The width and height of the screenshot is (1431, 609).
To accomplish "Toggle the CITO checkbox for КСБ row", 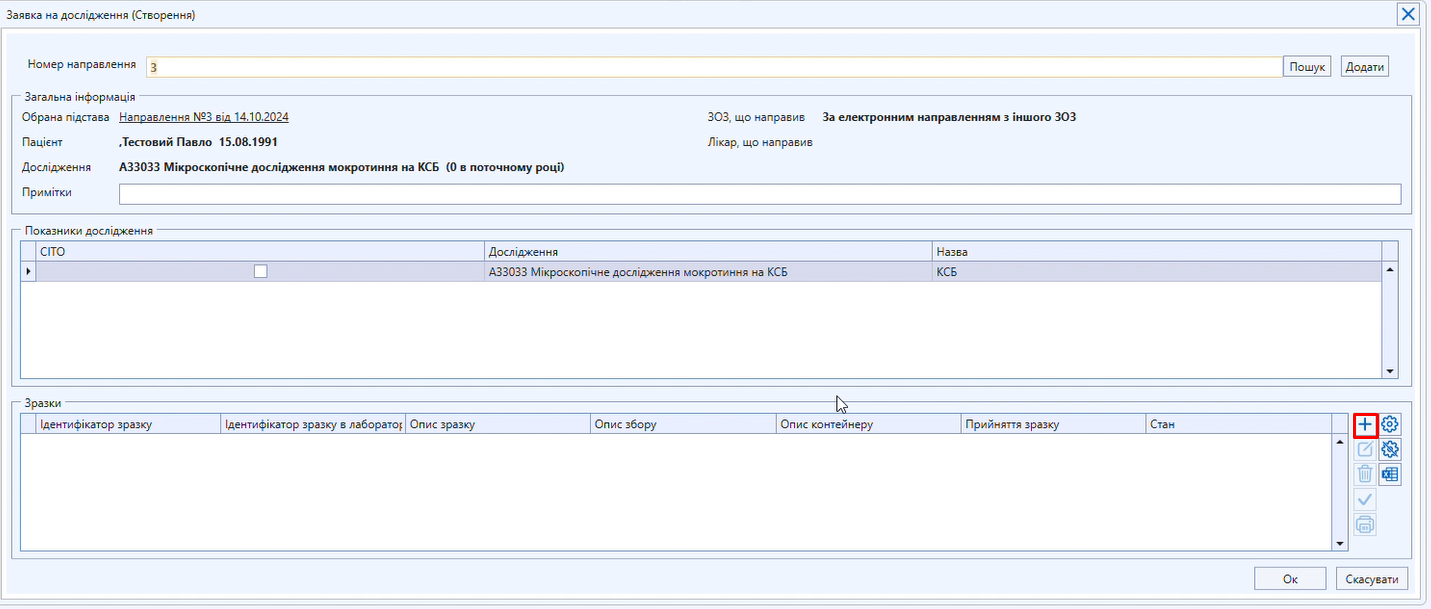I will (261, 271).
